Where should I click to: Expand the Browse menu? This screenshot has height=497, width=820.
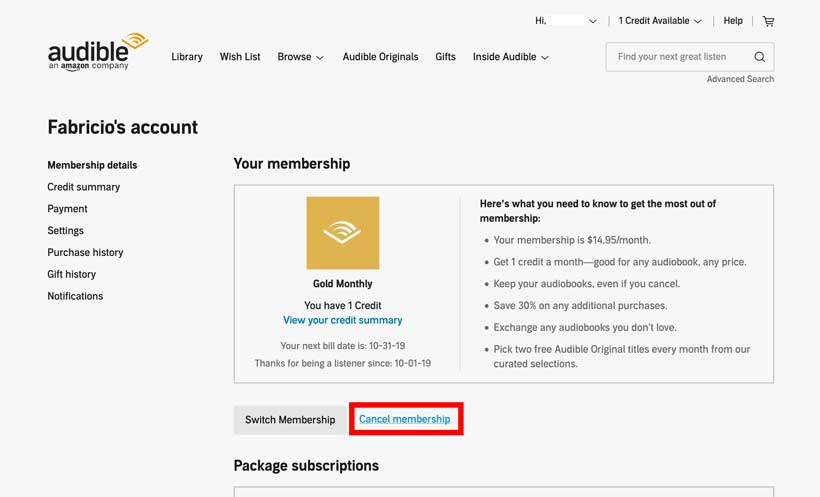pos(300,57)
